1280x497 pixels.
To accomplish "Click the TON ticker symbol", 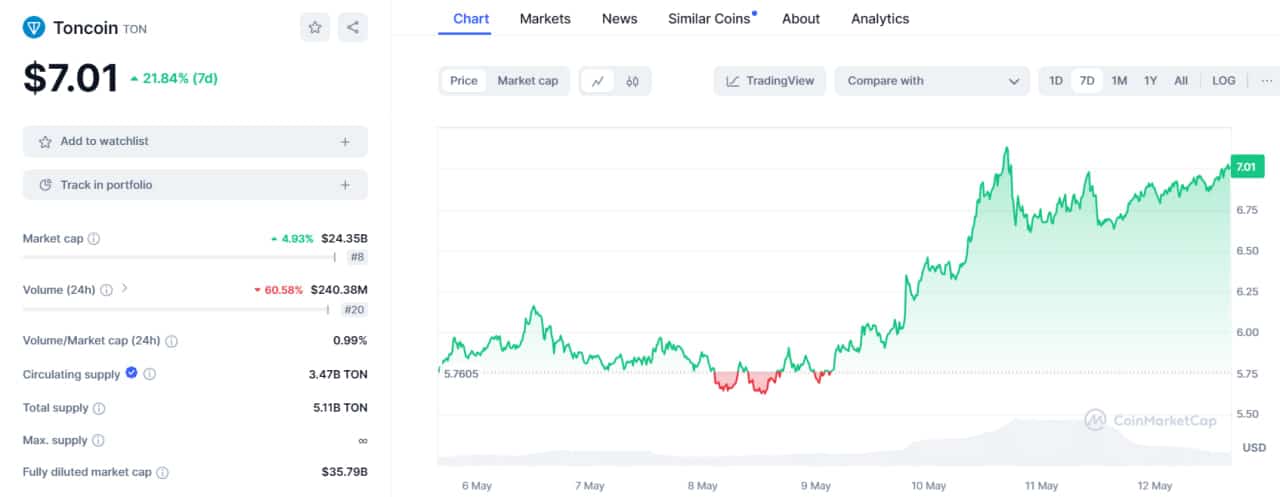I will pyautogui.click(x=135, y=29).
